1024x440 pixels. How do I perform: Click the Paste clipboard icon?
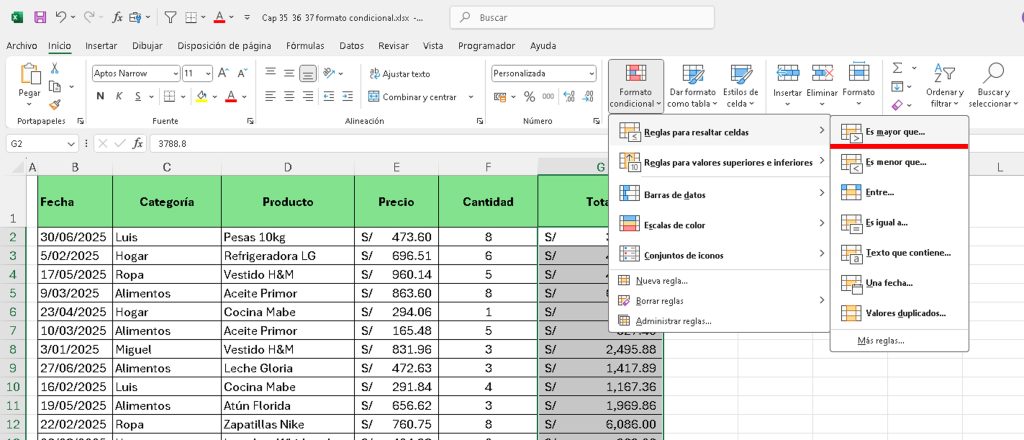[x=29, y=74]
